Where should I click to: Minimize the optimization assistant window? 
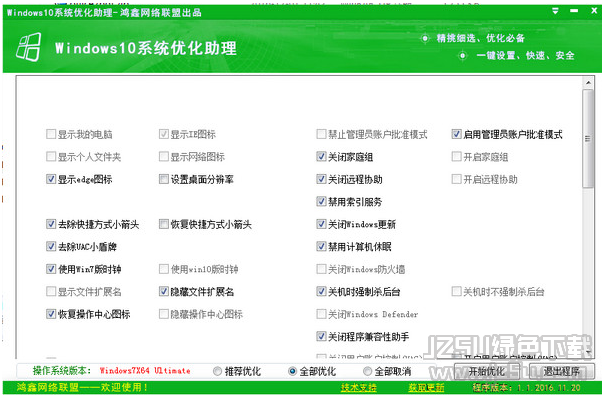574,11
